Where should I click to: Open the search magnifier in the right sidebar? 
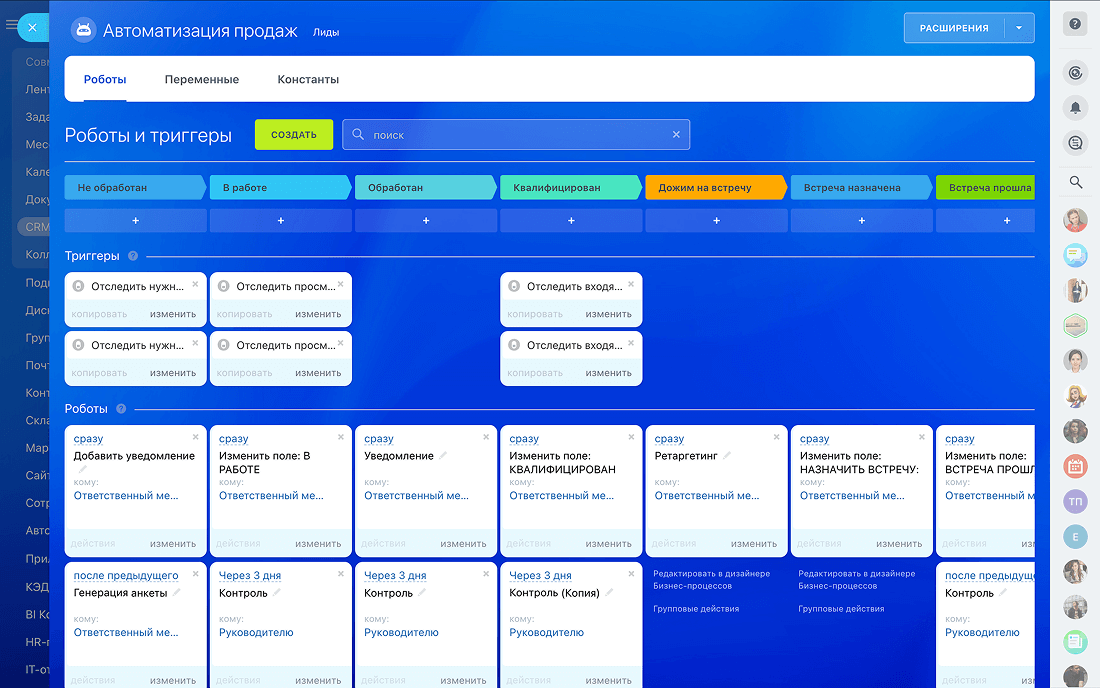tap(1075, 182)
